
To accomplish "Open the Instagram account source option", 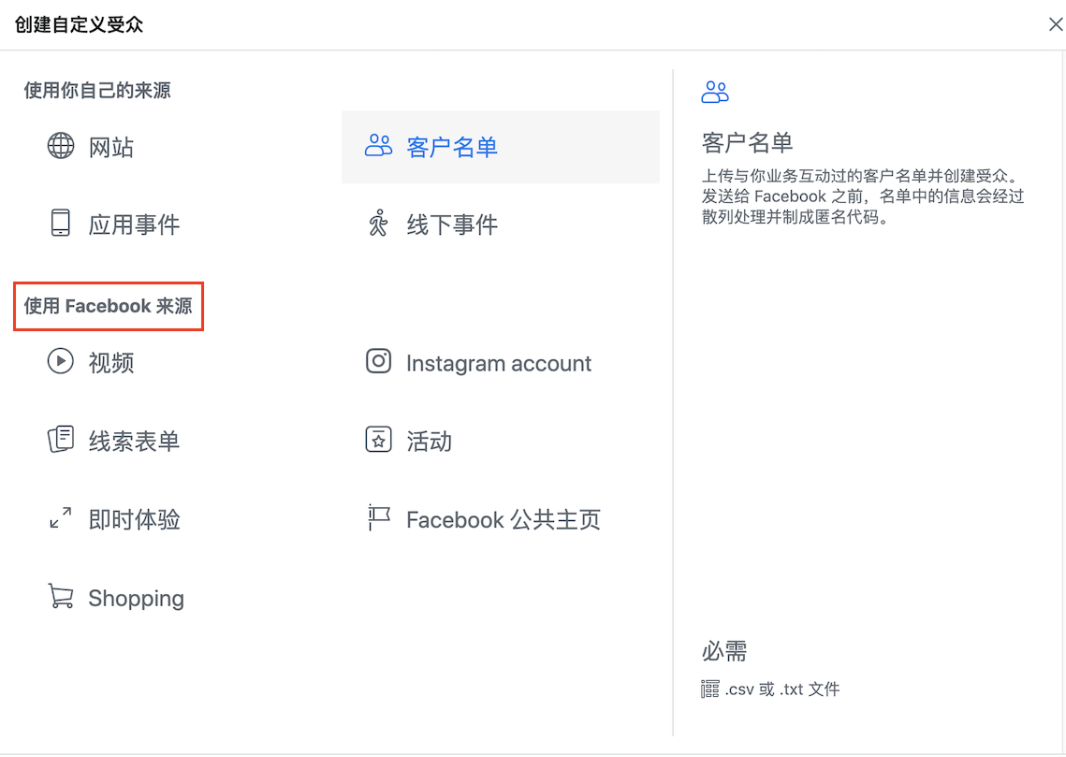I will click(498, 362).
